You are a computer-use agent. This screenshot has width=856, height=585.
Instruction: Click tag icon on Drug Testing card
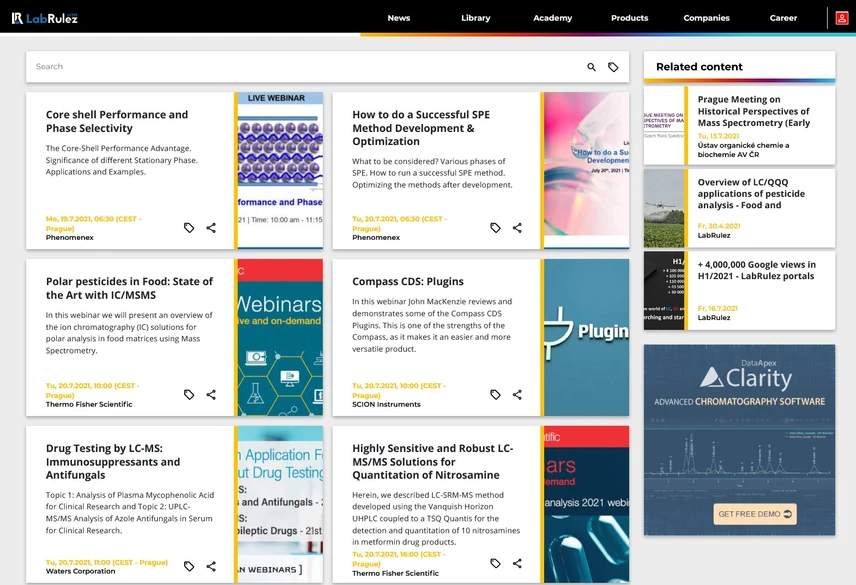189,566
